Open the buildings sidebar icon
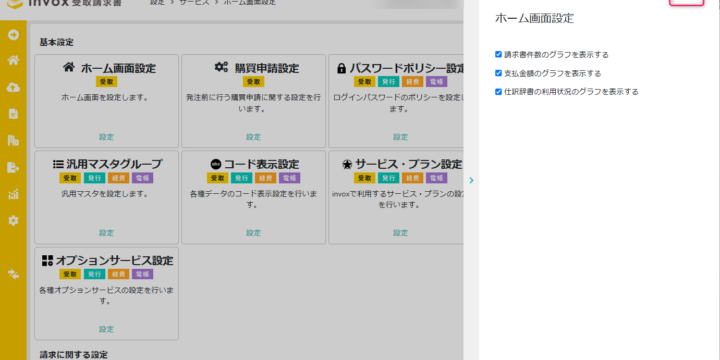720x360 pixels. coord(13,141)
